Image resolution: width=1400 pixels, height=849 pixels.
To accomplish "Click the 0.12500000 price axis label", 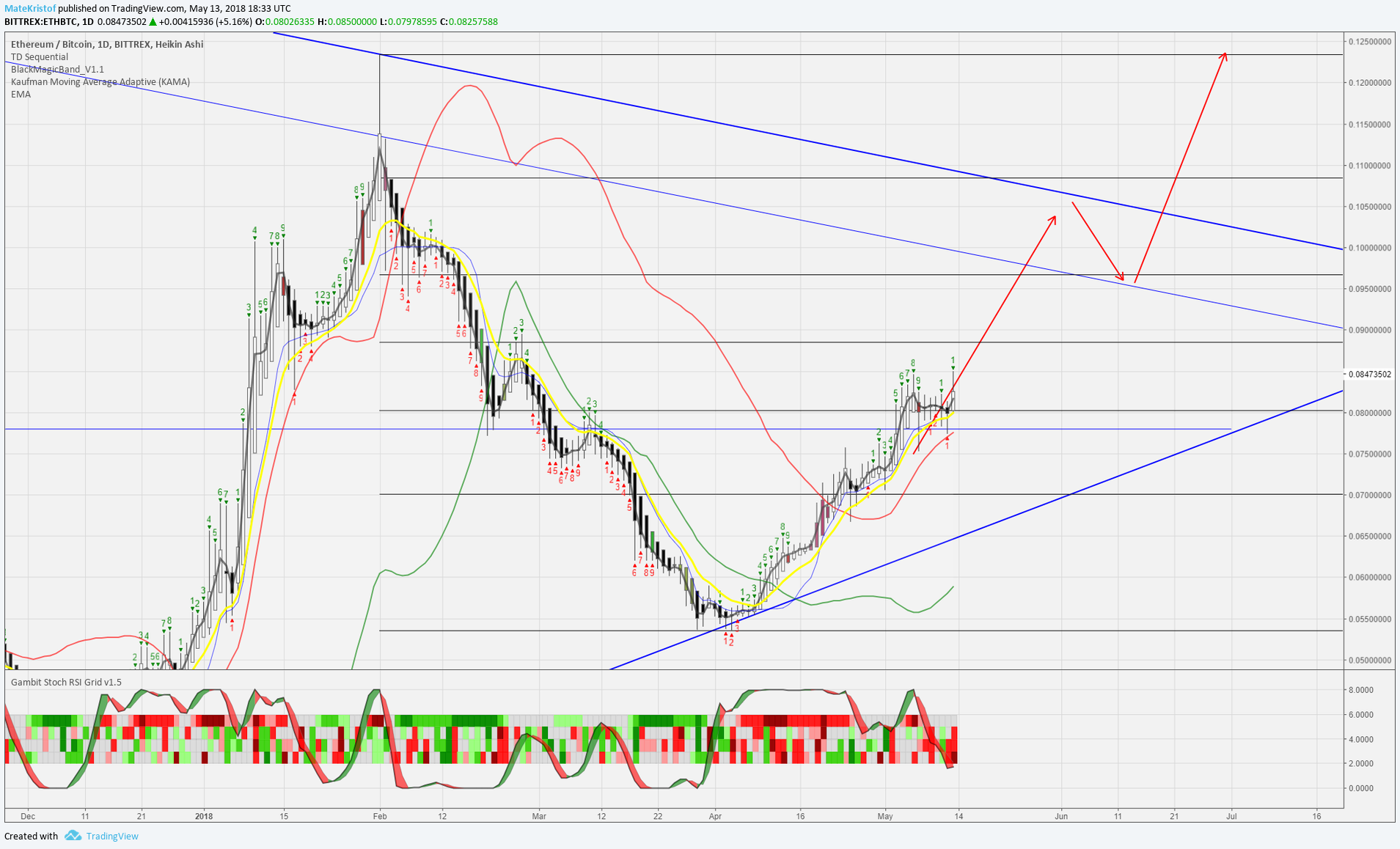I will pyautogui.click(x=1370, y=42).
